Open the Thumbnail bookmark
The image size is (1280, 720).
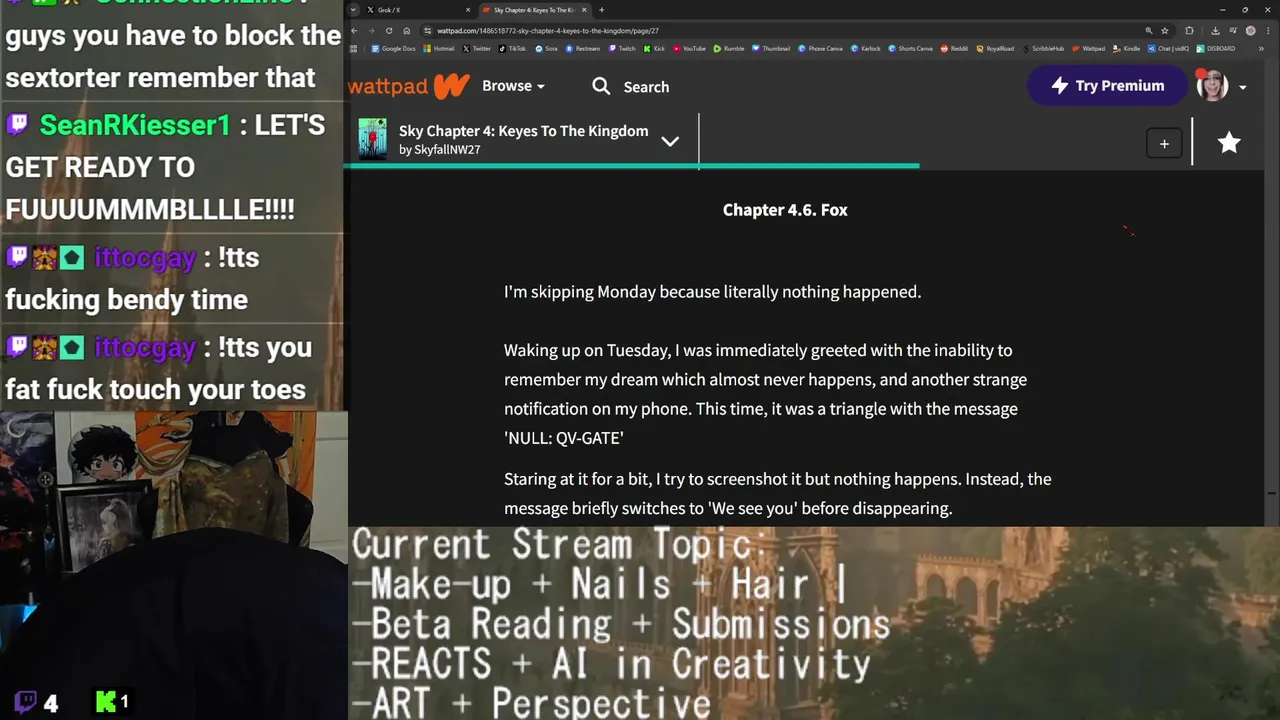(x=770, y=49)
